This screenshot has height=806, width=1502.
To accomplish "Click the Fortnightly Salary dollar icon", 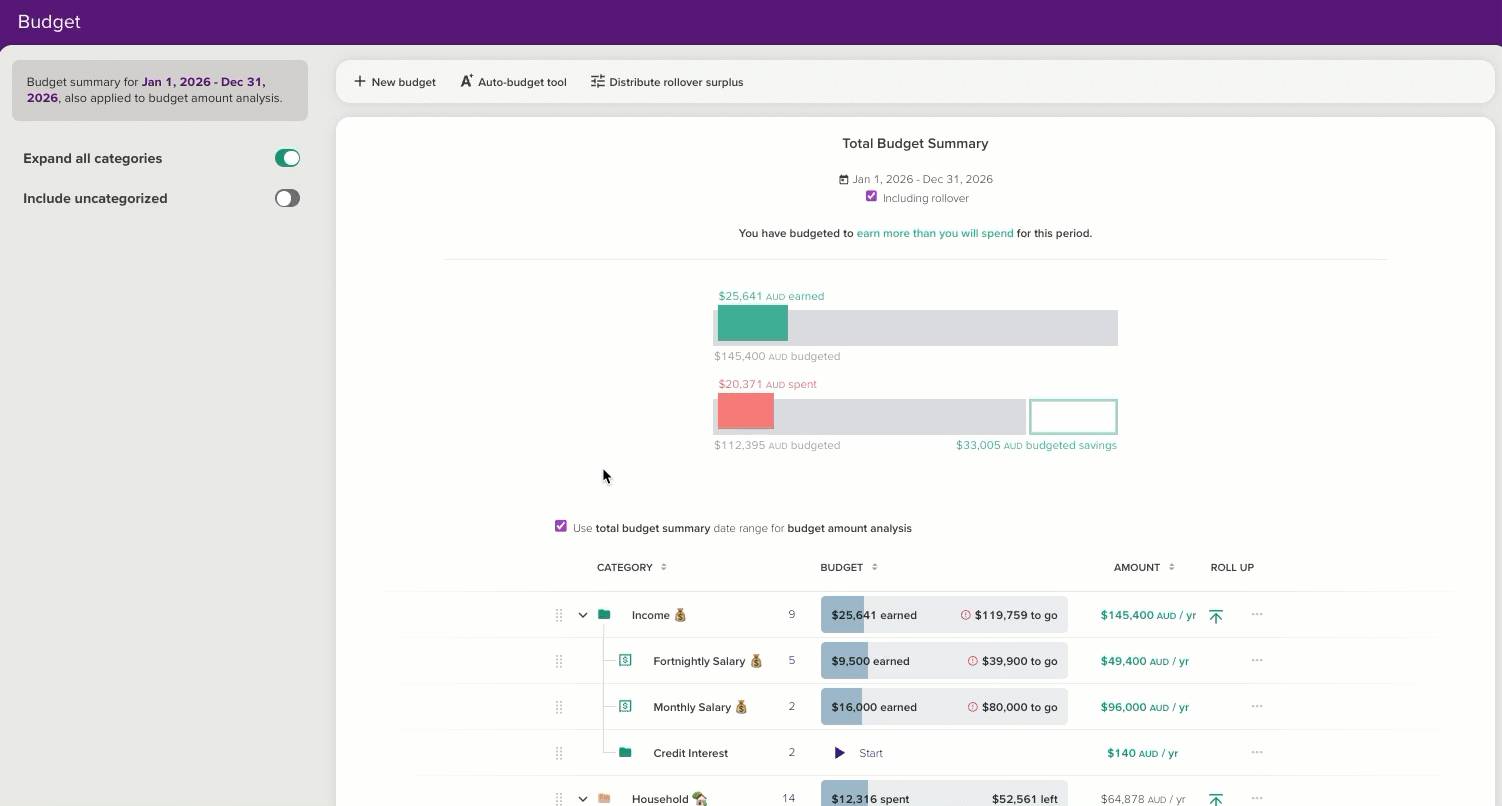I will (x=625, y=660).
